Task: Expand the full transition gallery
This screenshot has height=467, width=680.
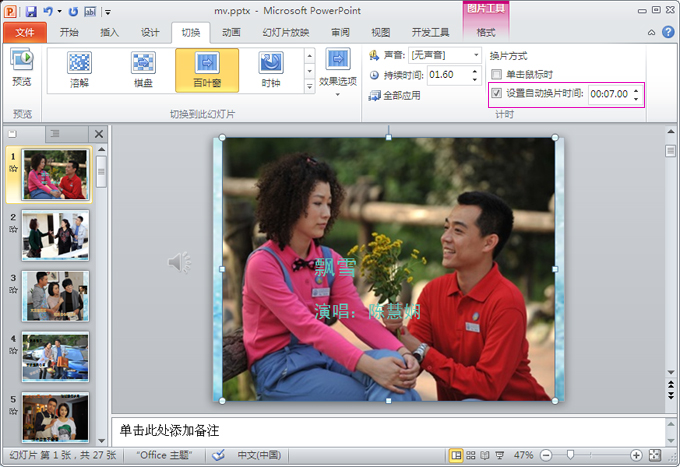Action: [309, 86]
